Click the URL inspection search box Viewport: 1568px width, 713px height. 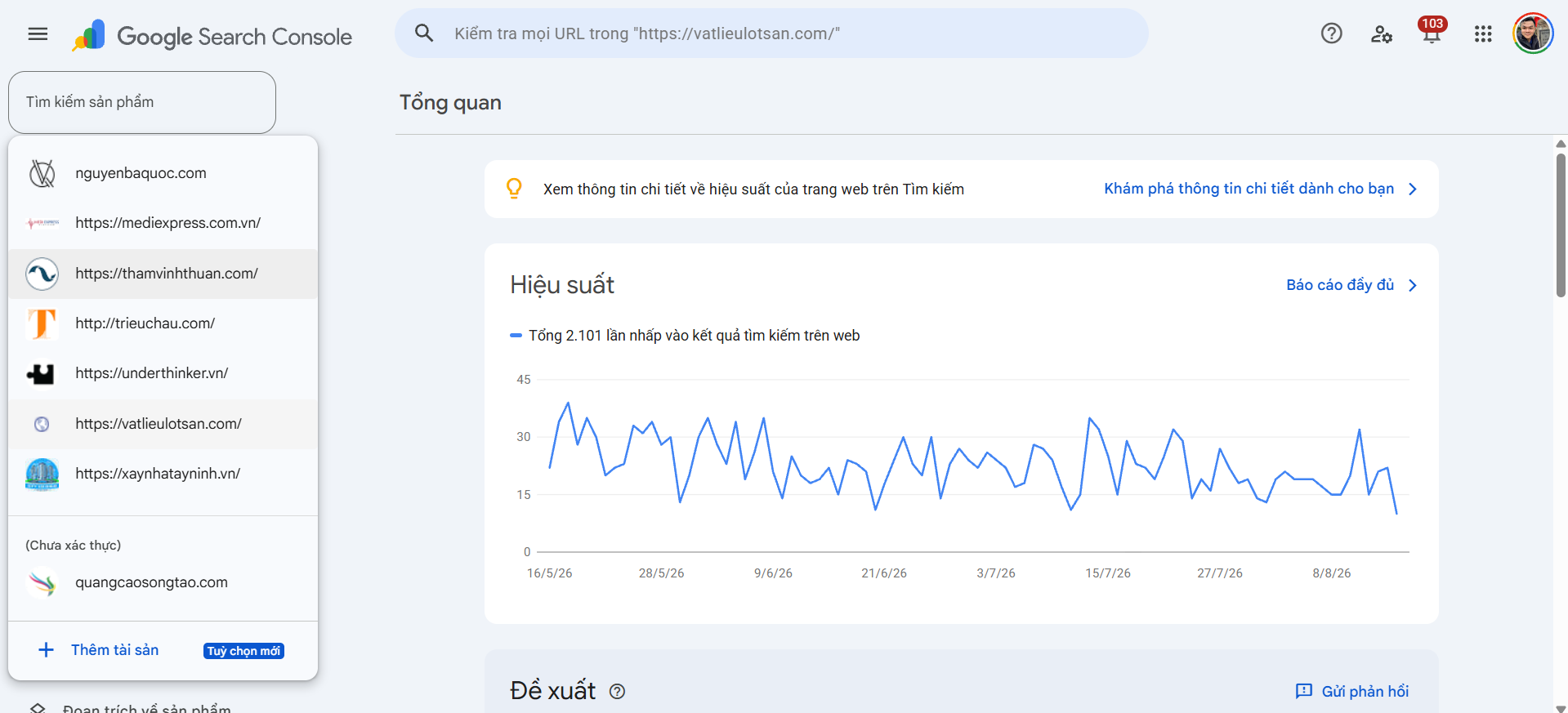pos(772,33)
